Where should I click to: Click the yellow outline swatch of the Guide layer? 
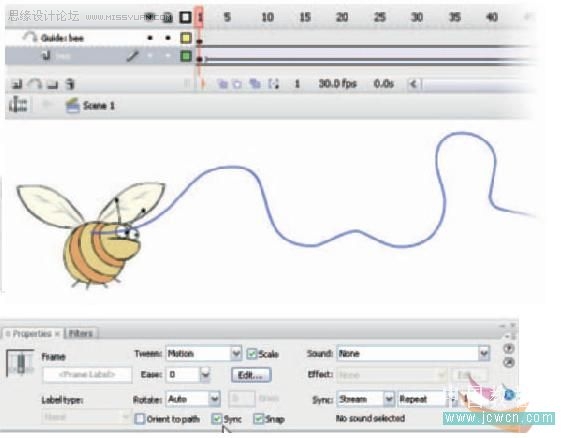click(x=186, y=38)
